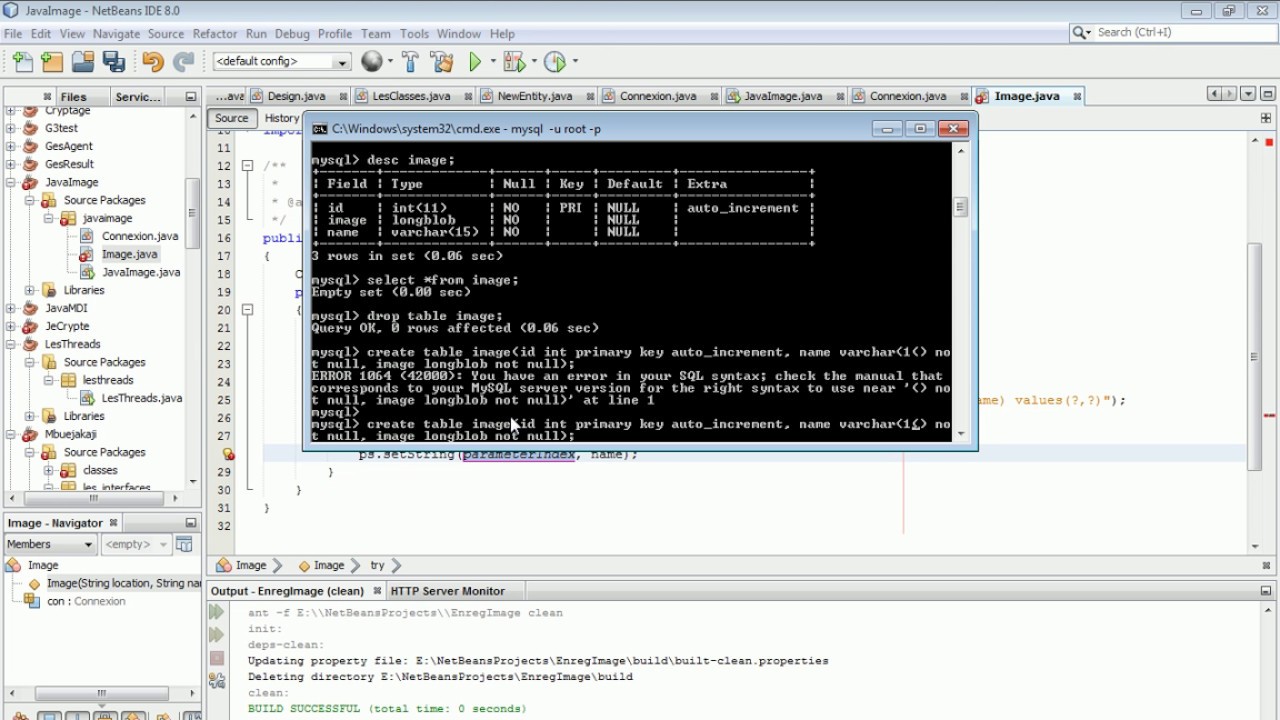Open the run project dropdown arrow
The width and height of the screenshot is (1280, 720).
pyautogui.click(x=492, y=62)
